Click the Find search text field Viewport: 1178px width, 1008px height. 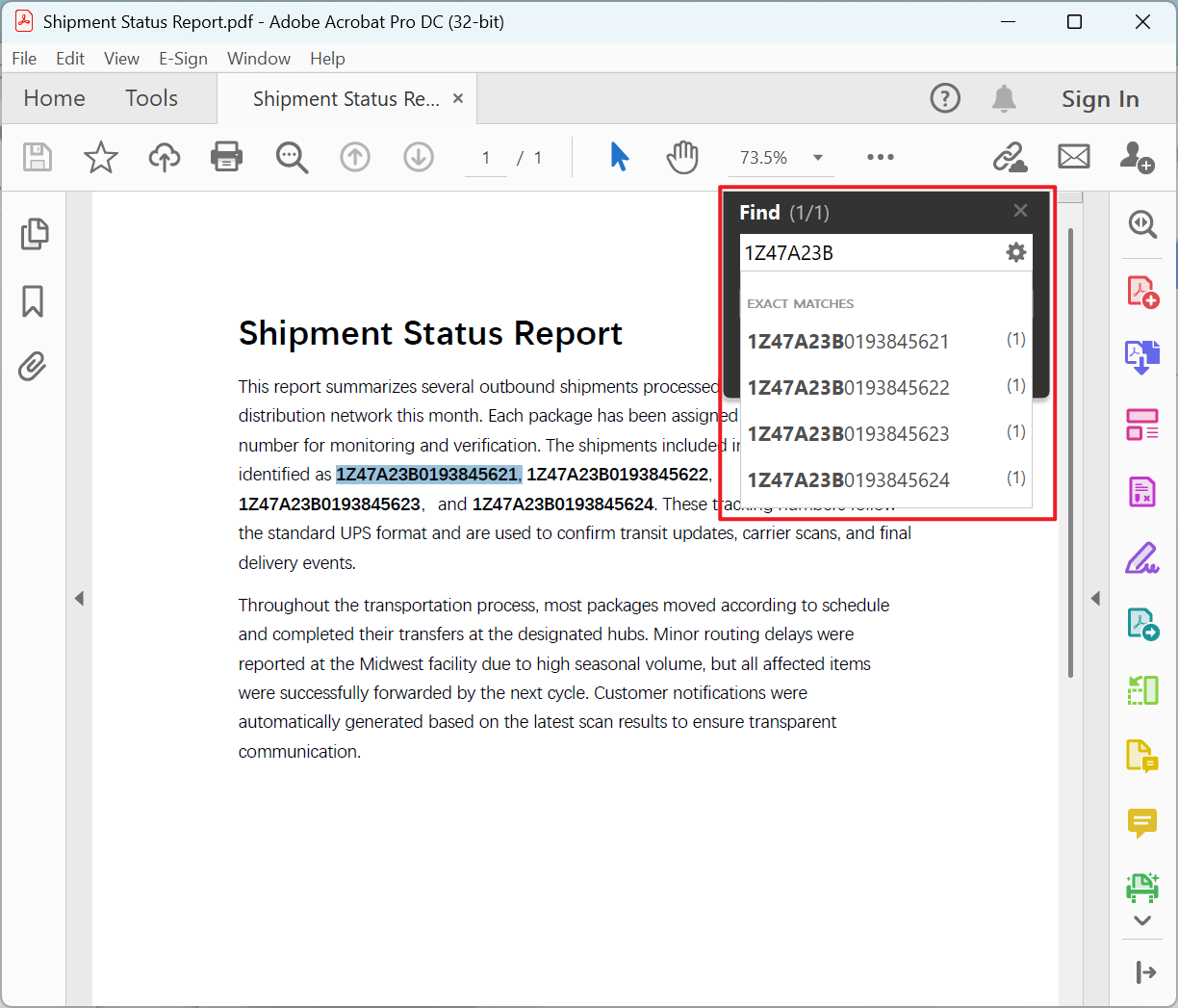pyautogui.click(x=870, y=253)
